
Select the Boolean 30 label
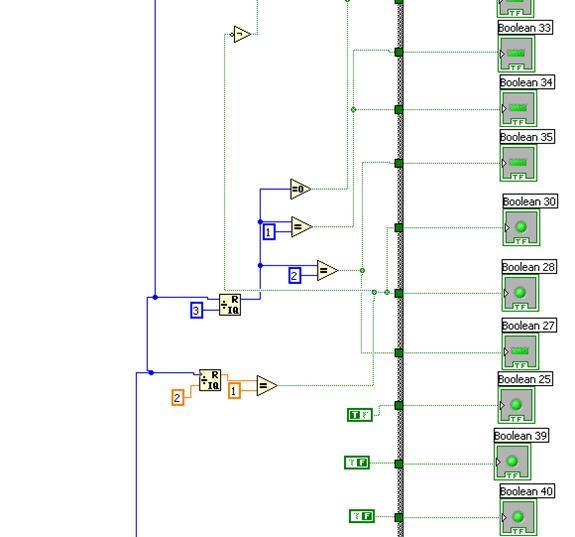(530, 201)
